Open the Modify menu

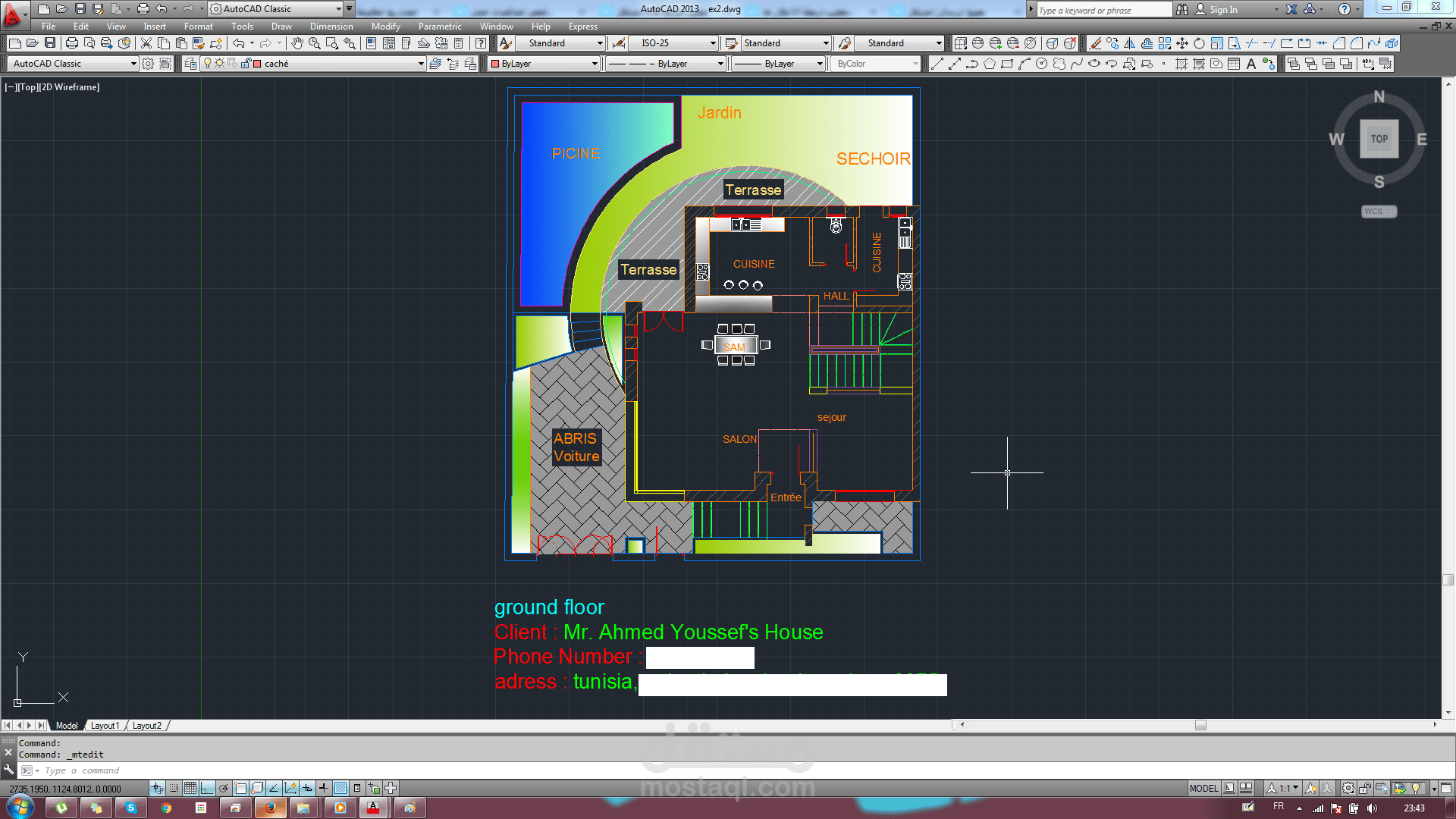click(385, 27)
